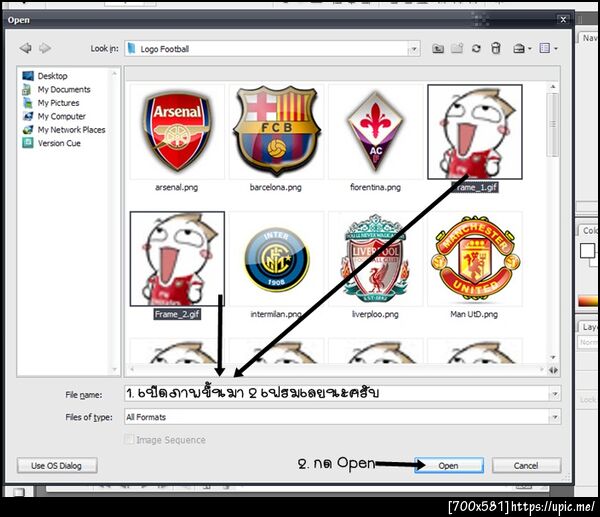Expand the Files of type dropdown
Image resolution: width=600 pixels, height=517 pixels.
click(554, 417)
